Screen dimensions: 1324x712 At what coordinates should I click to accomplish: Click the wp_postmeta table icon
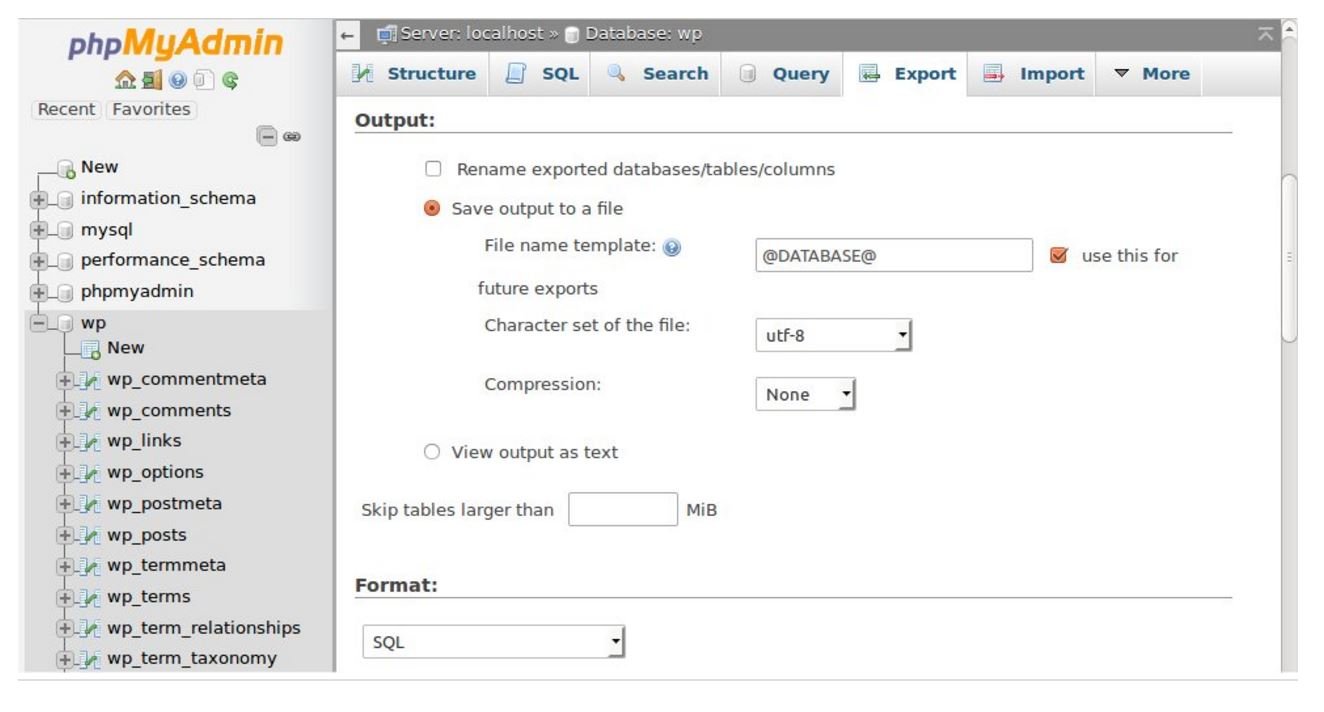click(x=92, y=504)
